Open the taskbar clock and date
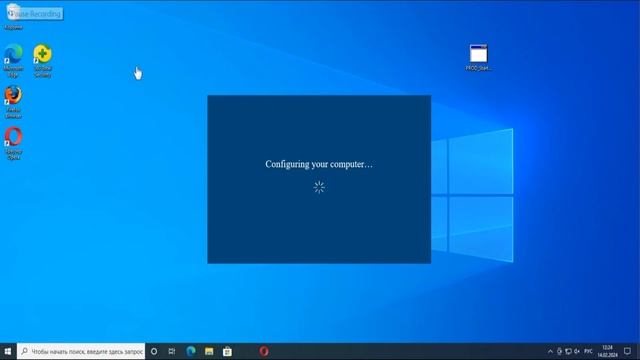The height and width of the screenshot is (360, 640). [x=607, y=351]
